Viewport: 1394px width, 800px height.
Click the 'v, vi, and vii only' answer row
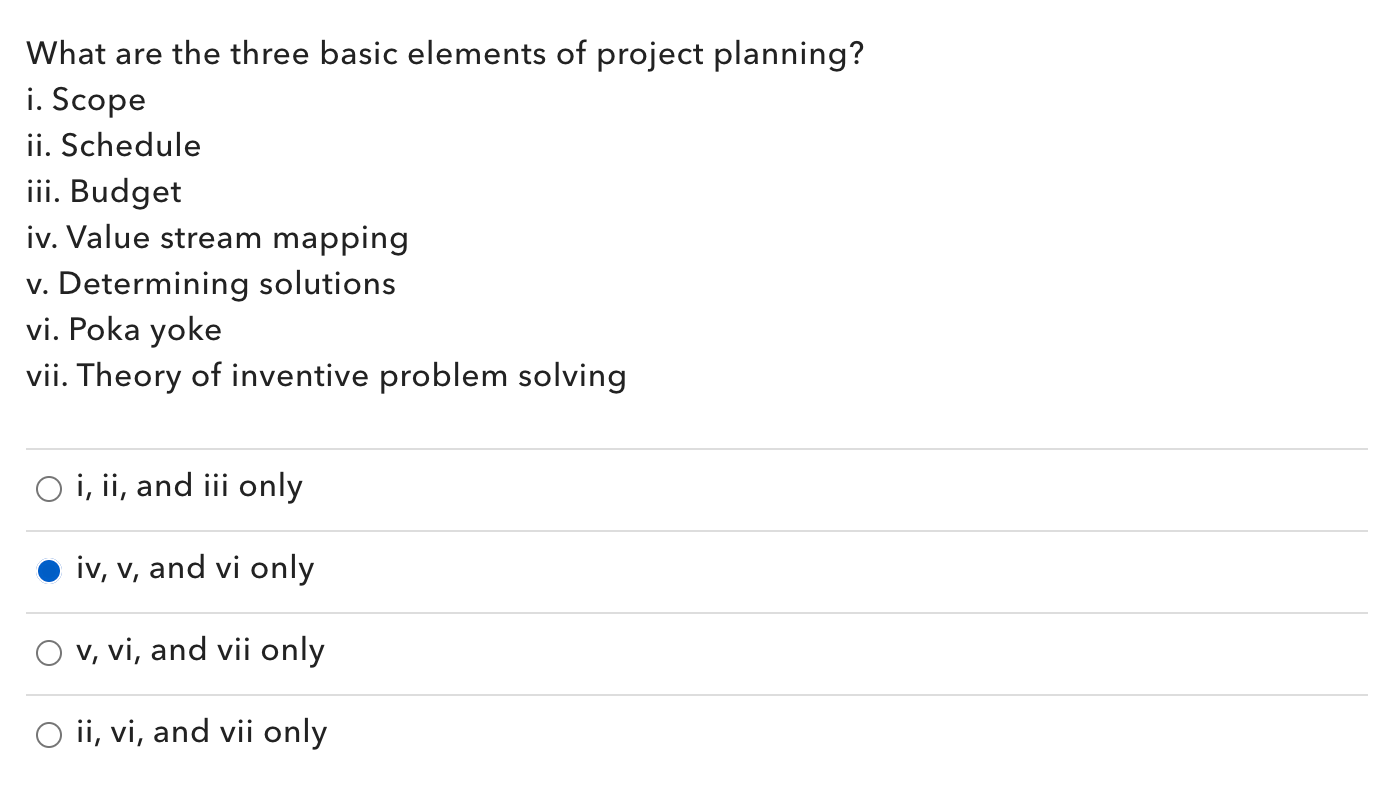(x=200, y=650)
